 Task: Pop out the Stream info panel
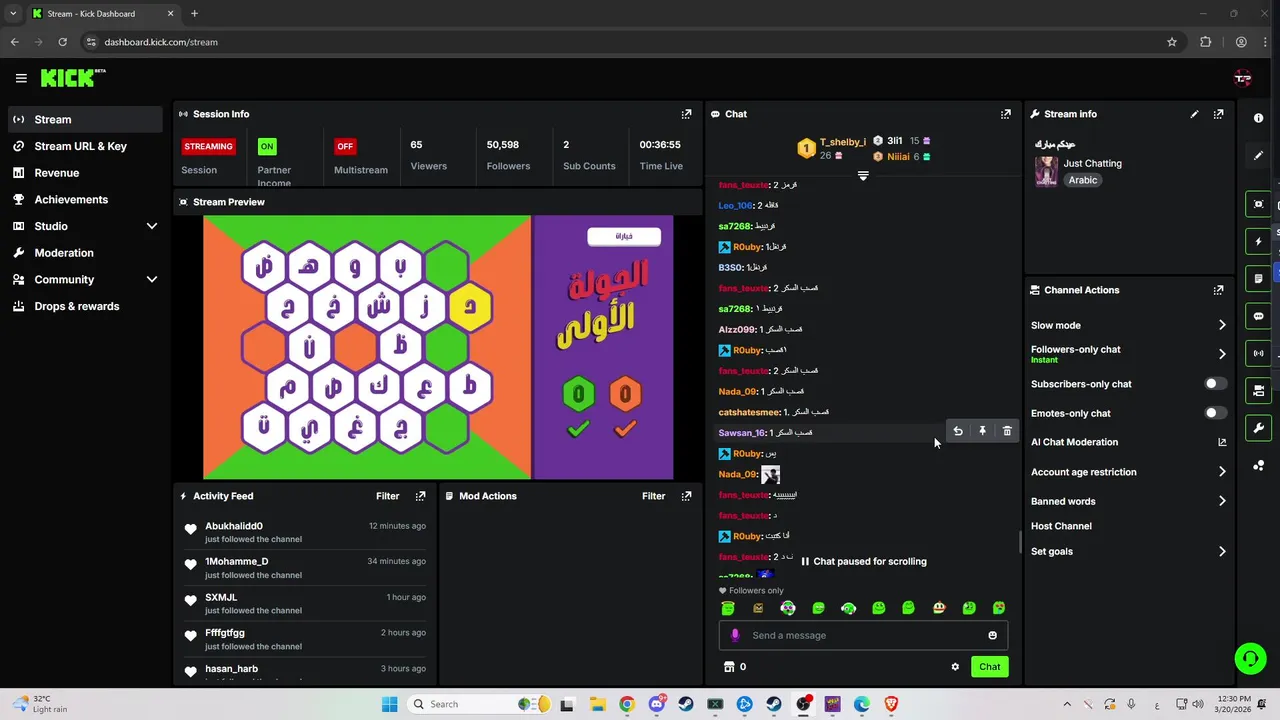click(1218, 114)
